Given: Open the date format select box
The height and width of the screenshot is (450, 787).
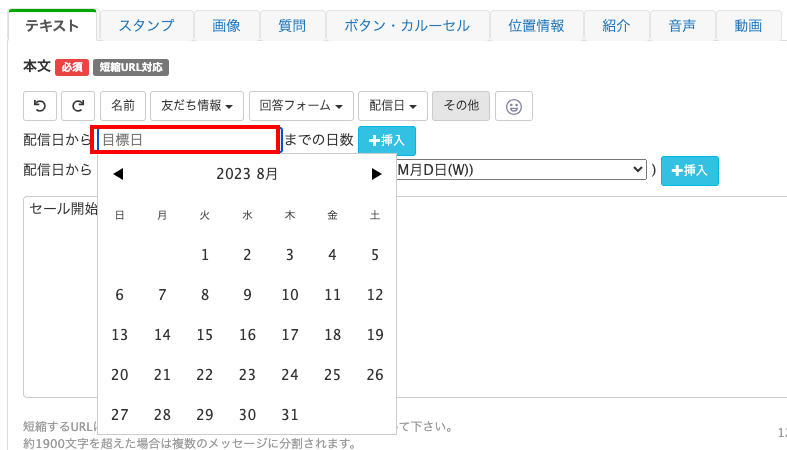Looking at the screenshot, I should point(522,170).
